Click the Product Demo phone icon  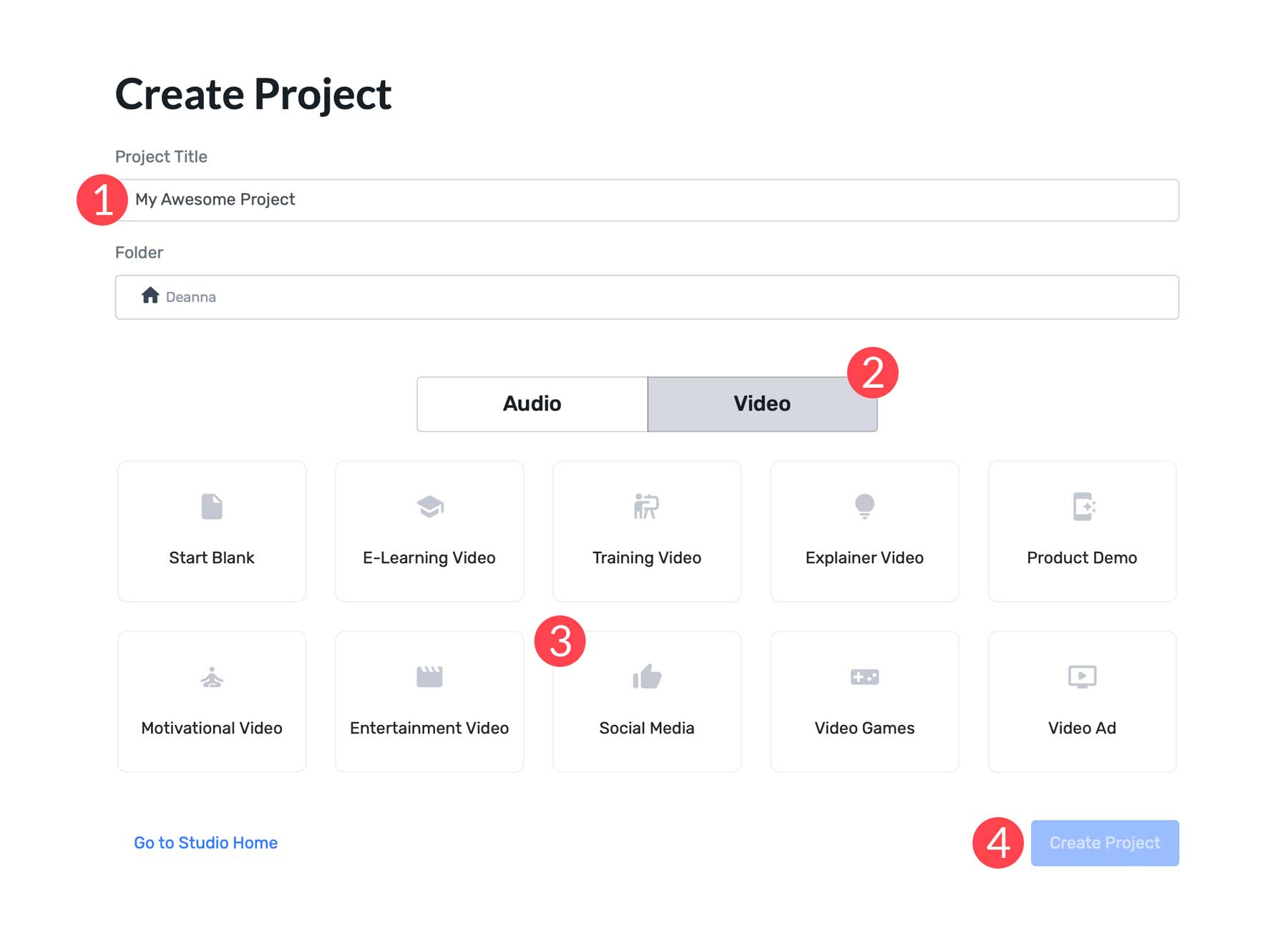(1081, 506)
